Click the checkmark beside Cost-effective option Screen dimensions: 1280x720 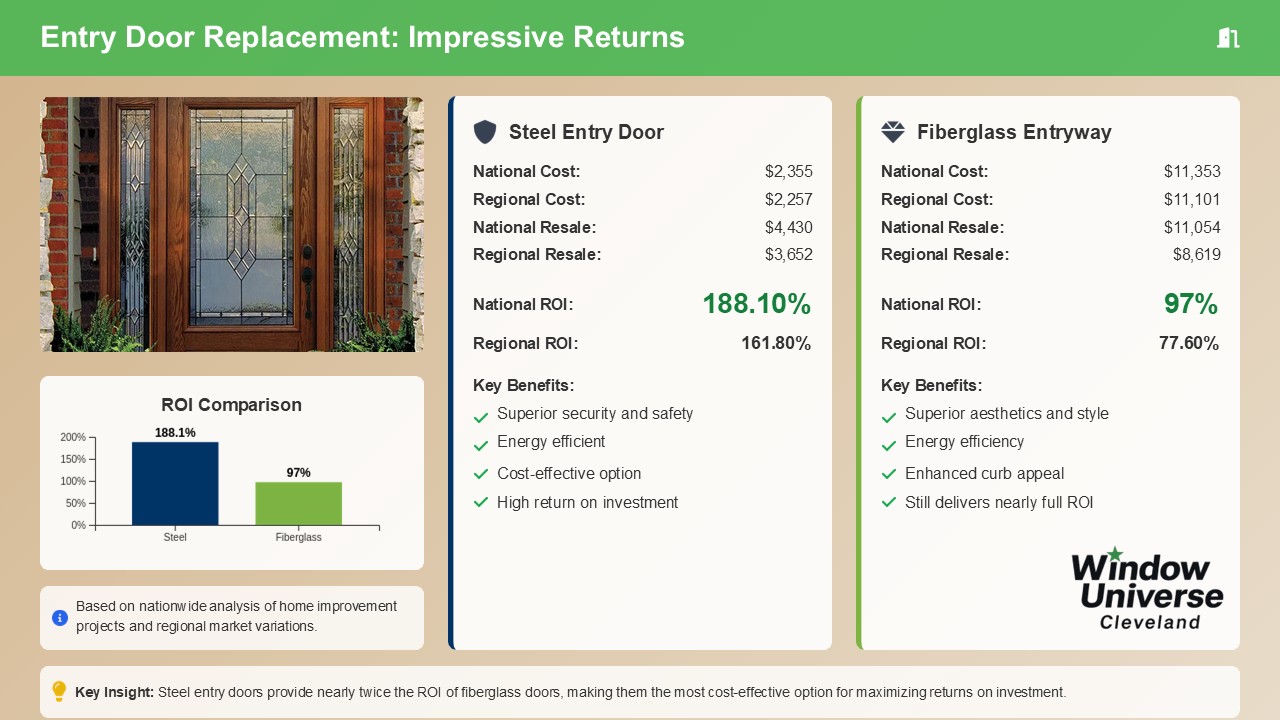click(x=481, y=475)
